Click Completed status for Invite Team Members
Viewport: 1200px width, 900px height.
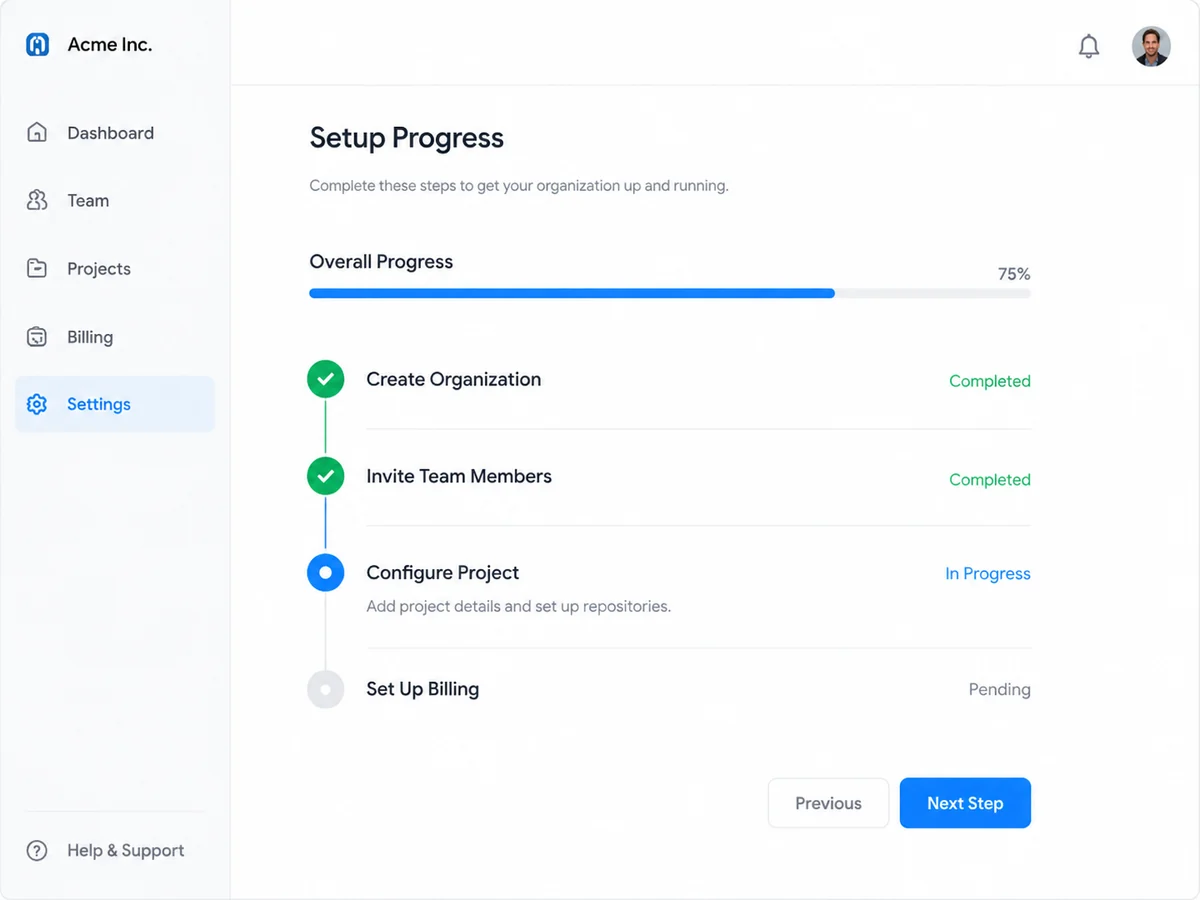click(x=990, y=480)
